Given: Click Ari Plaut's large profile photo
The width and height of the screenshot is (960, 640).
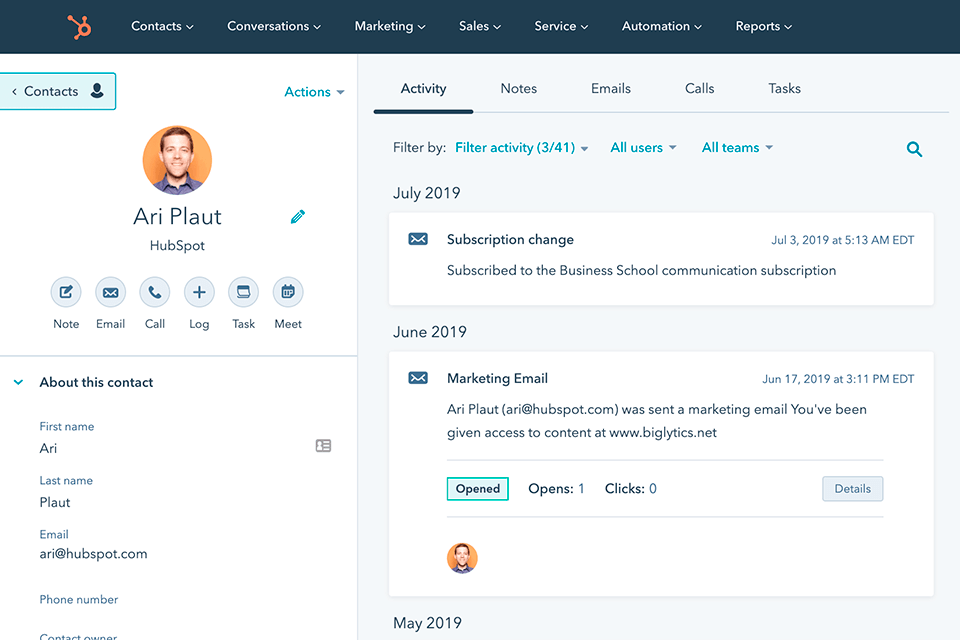Looking at the screenshot, I should [x=178, y=160].
